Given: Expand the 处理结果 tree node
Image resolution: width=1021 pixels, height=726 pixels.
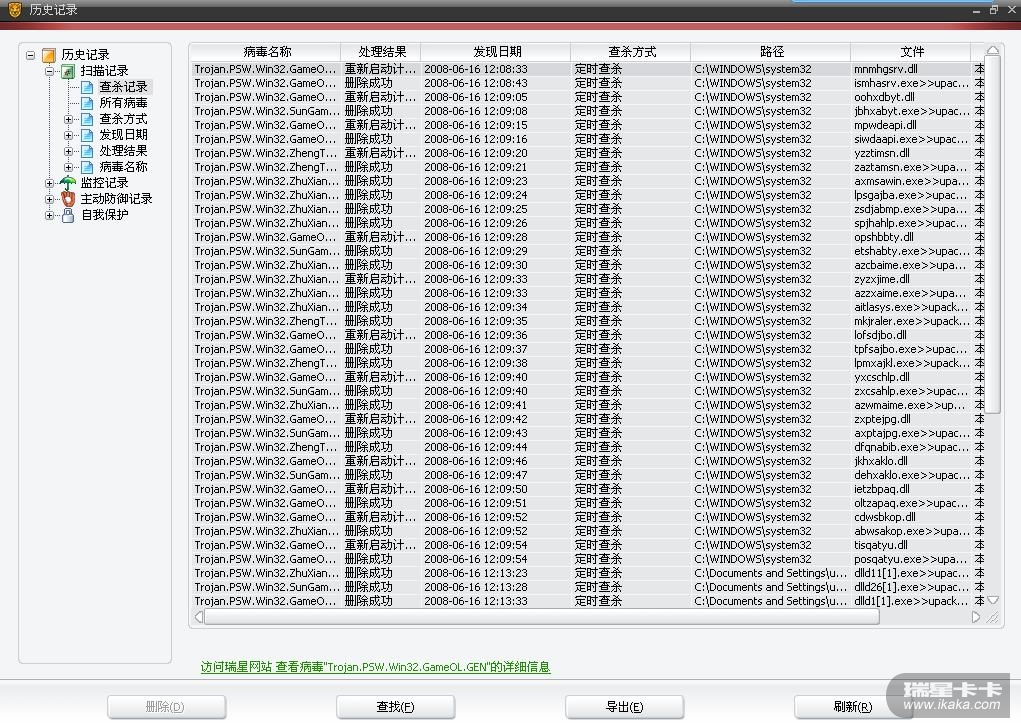Looking at the screenshot, I should click(68, 151).
